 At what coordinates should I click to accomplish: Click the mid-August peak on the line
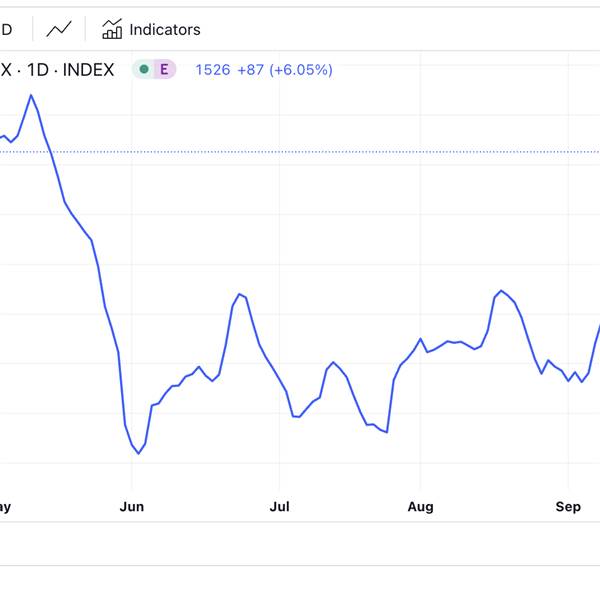tap(501, 290)
